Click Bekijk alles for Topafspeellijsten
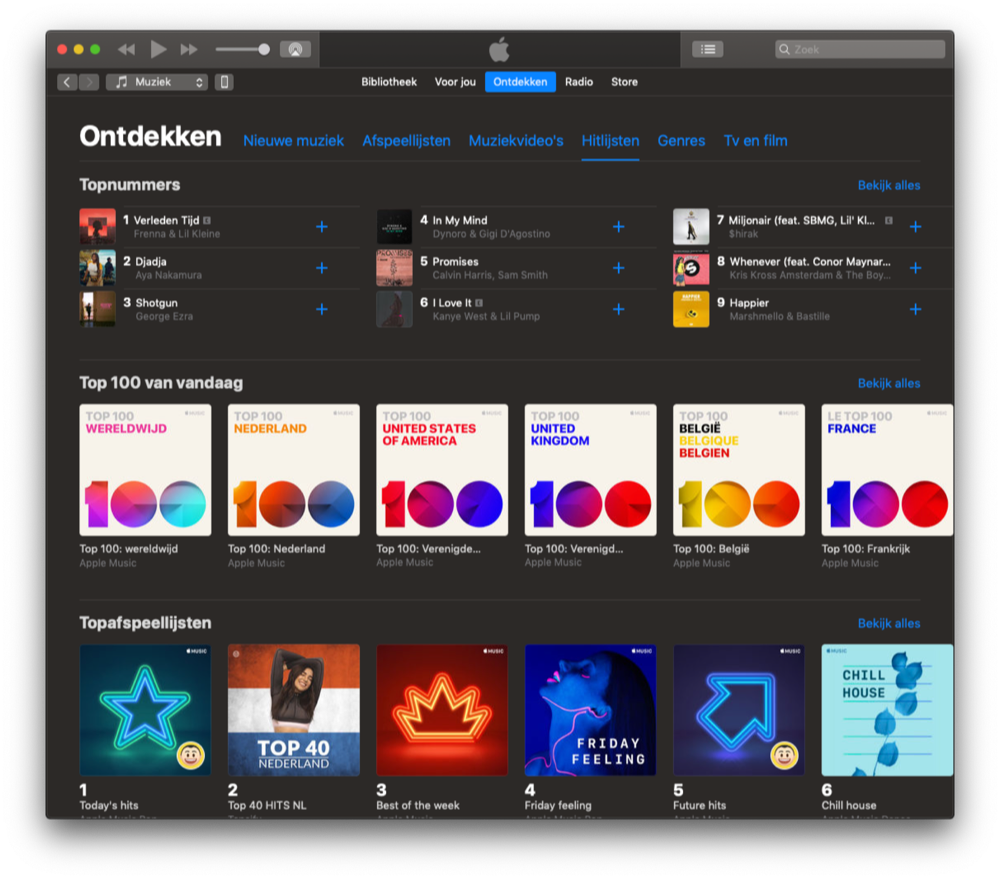This screenshot has height=879, width=1000. [888, 623]
